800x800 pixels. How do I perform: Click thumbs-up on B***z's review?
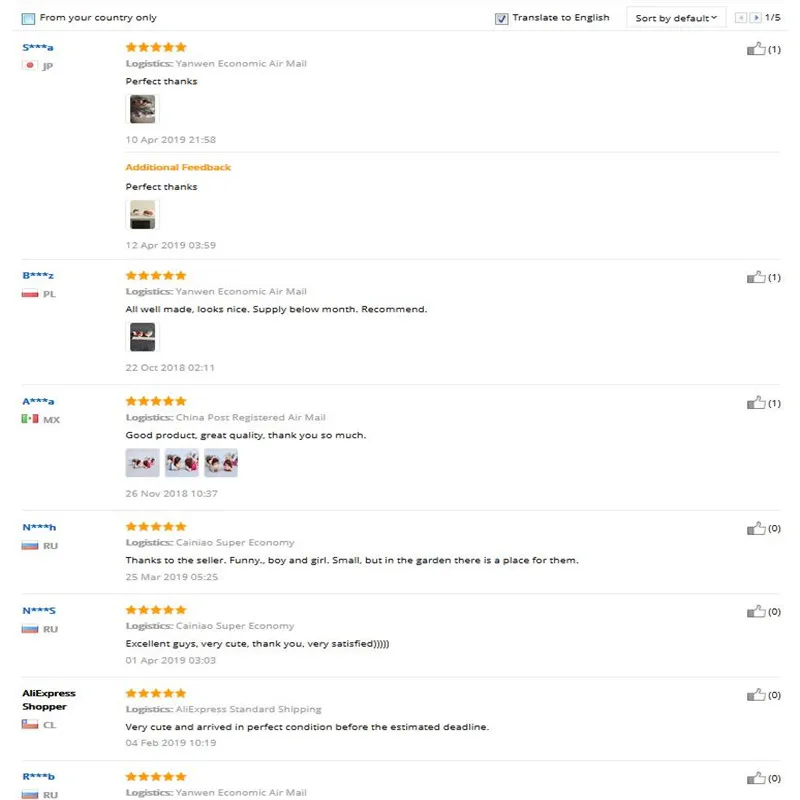pos(756,277)
